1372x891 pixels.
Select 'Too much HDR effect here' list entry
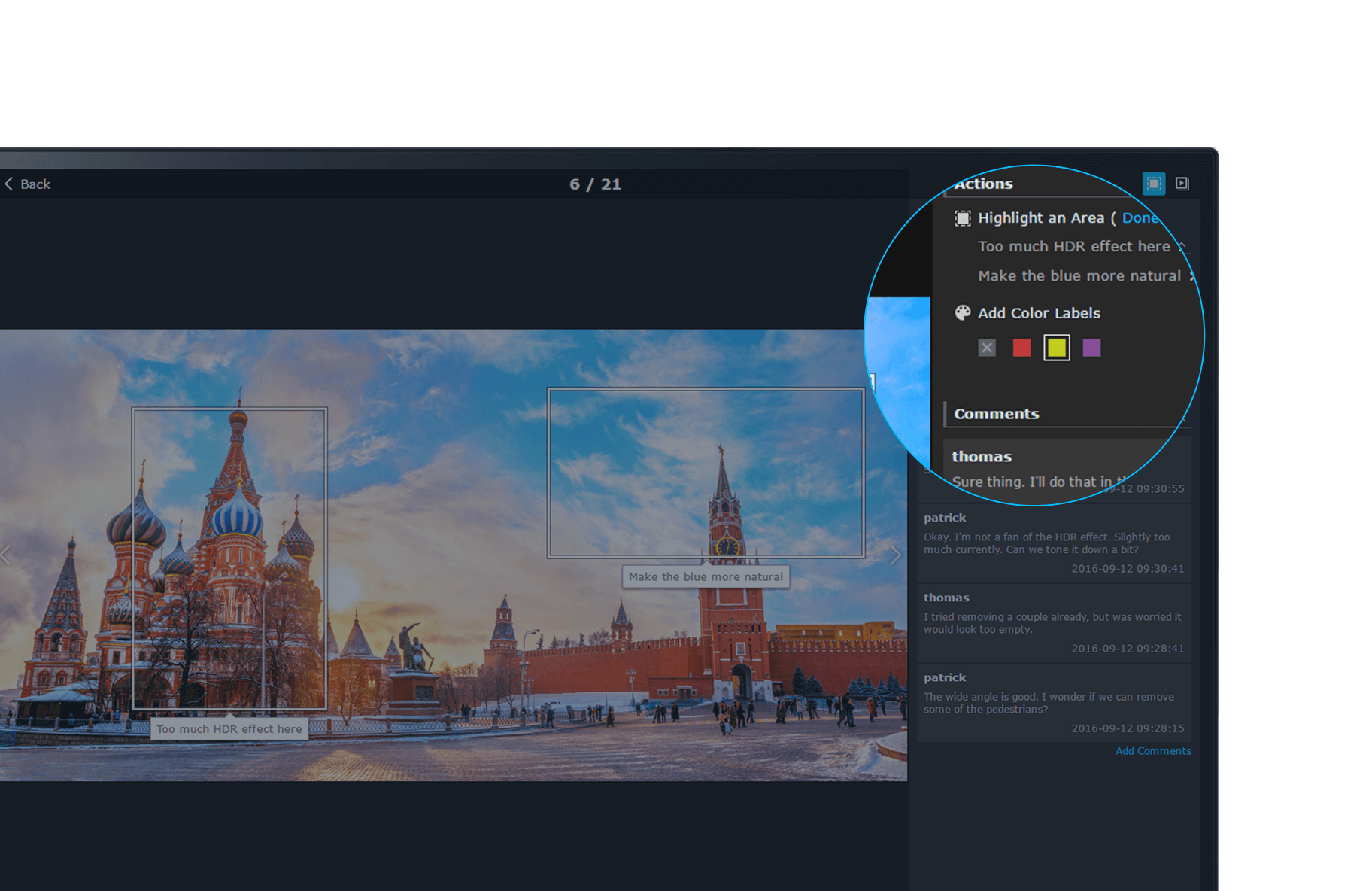point(1073,247)
